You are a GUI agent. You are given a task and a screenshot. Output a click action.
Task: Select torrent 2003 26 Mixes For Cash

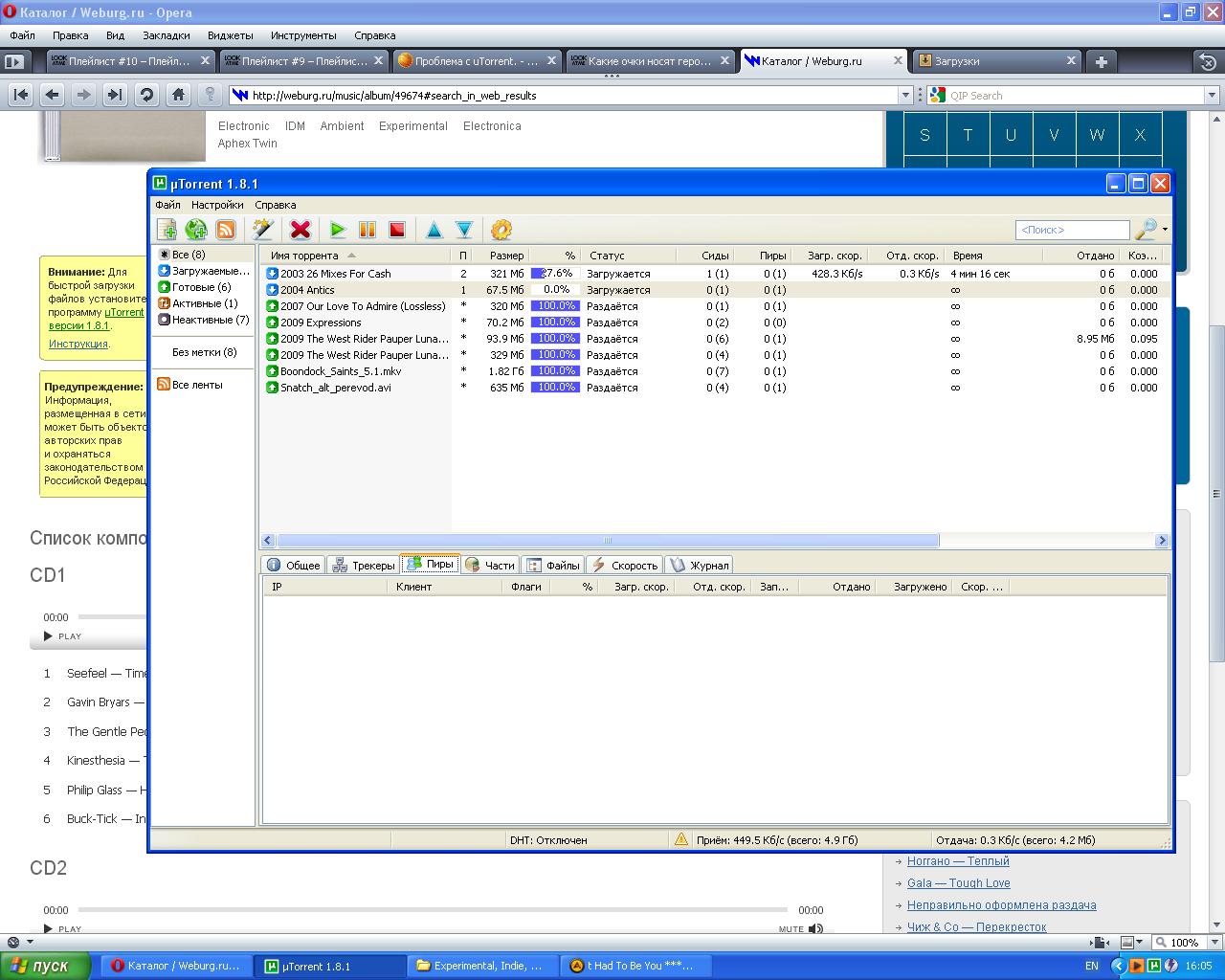[x=713, y=274]
